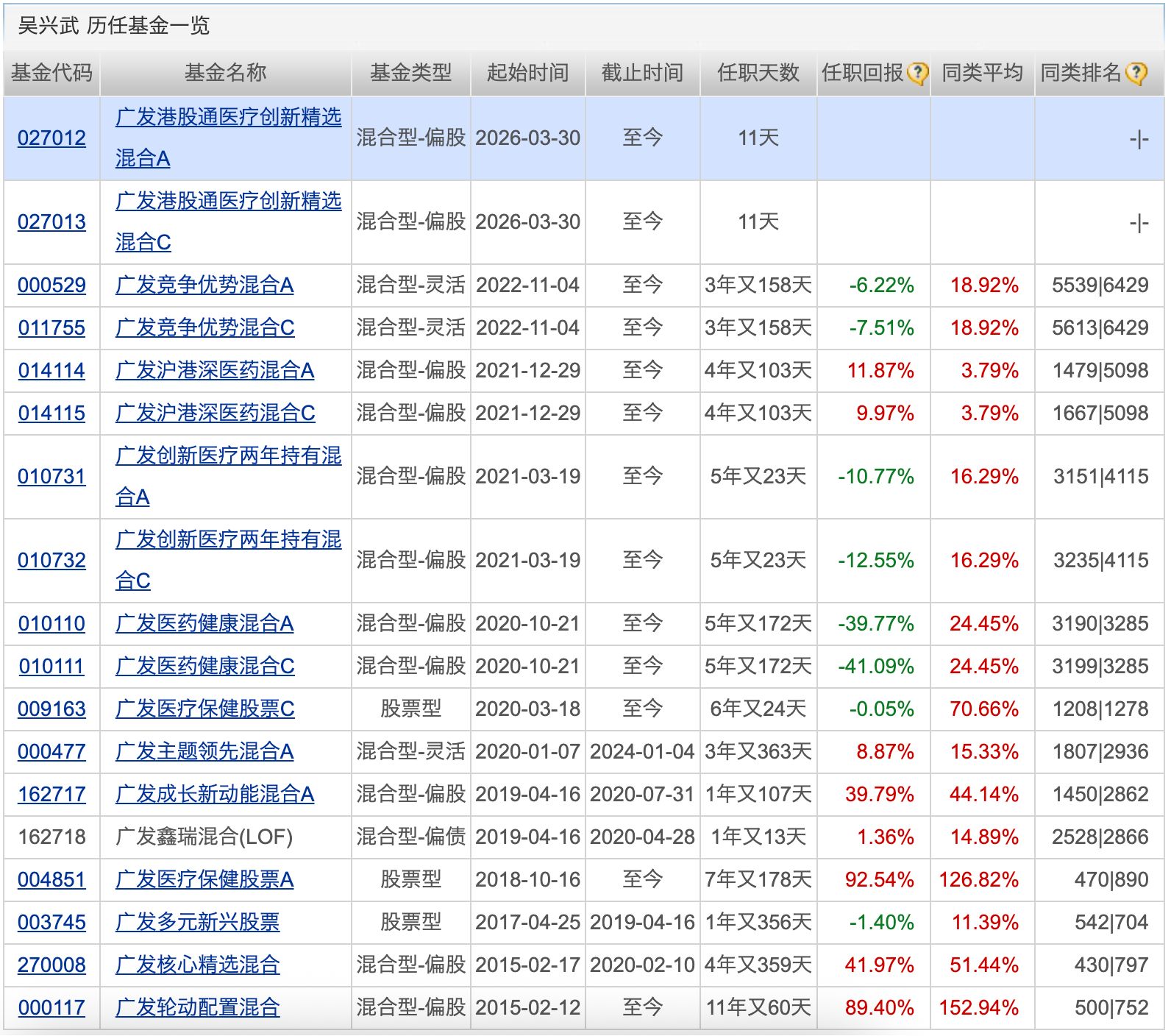Click the 基金代码 column header
This screenshot has height=1036, width=1171.
pyautogui.click(x=51, y=73)
